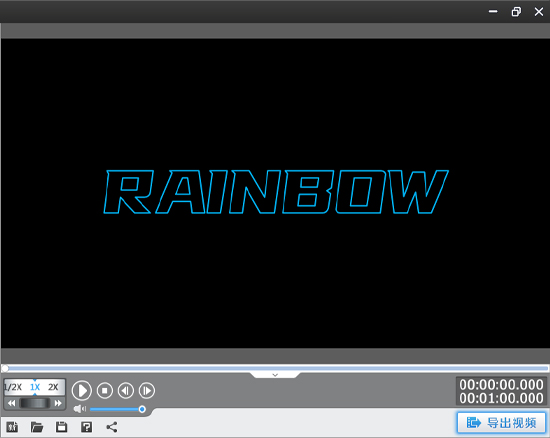550x438 pixels.
Task: Stop the video playback
Action: [x=105, y=390]
